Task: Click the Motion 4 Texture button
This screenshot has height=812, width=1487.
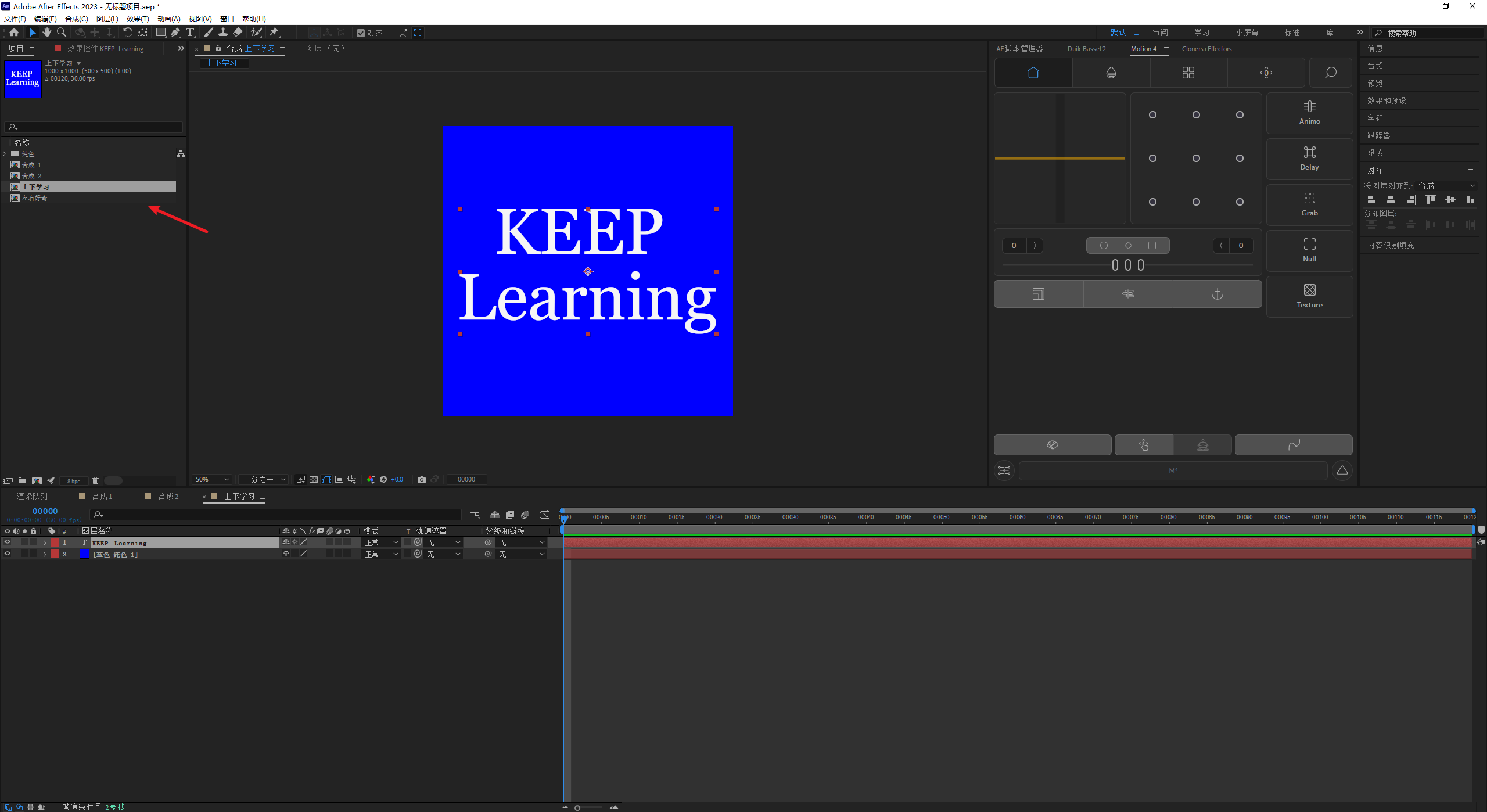Action: click(x=1309, y=296)
